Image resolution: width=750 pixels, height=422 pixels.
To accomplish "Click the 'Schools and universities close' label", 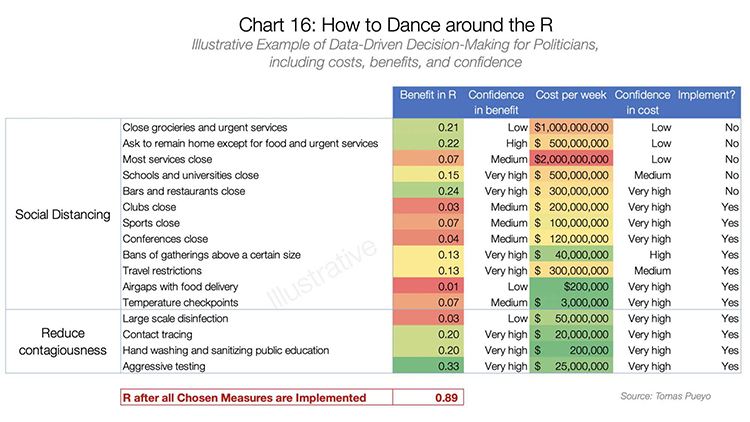I will point(191,175).
